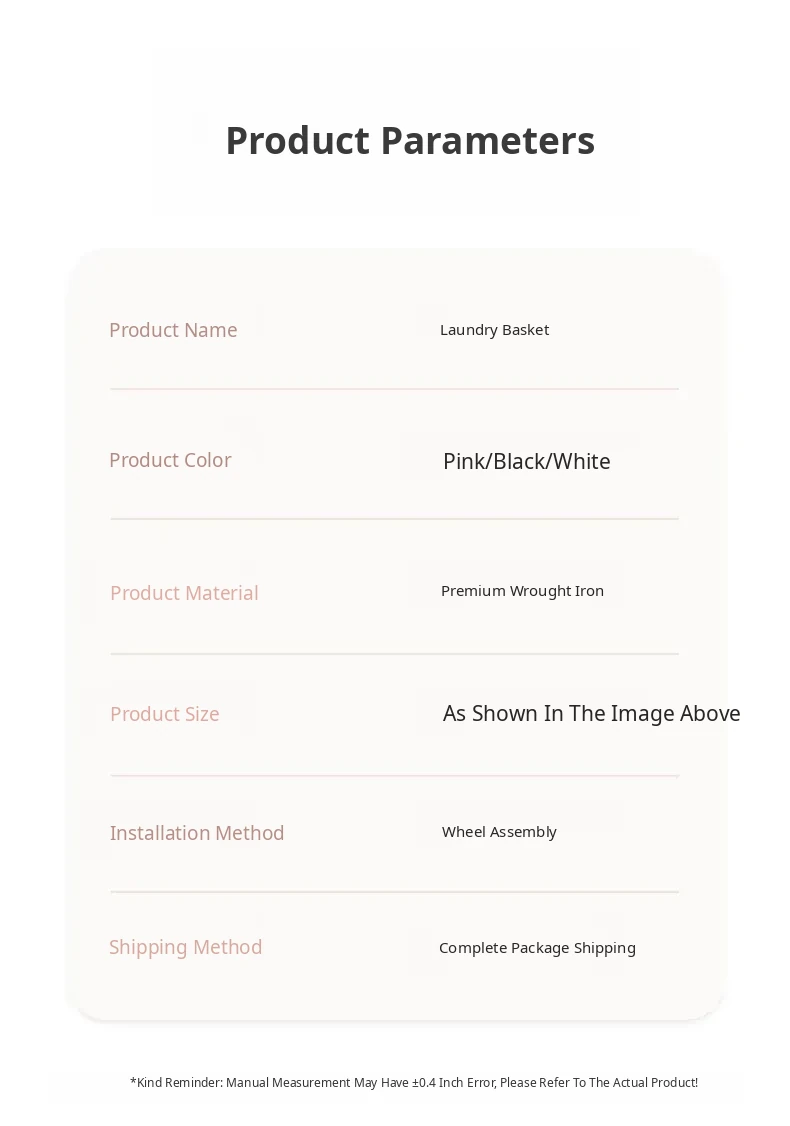Click the Product Parameters heading
The image size is (790, 1126).
[410, 141]
